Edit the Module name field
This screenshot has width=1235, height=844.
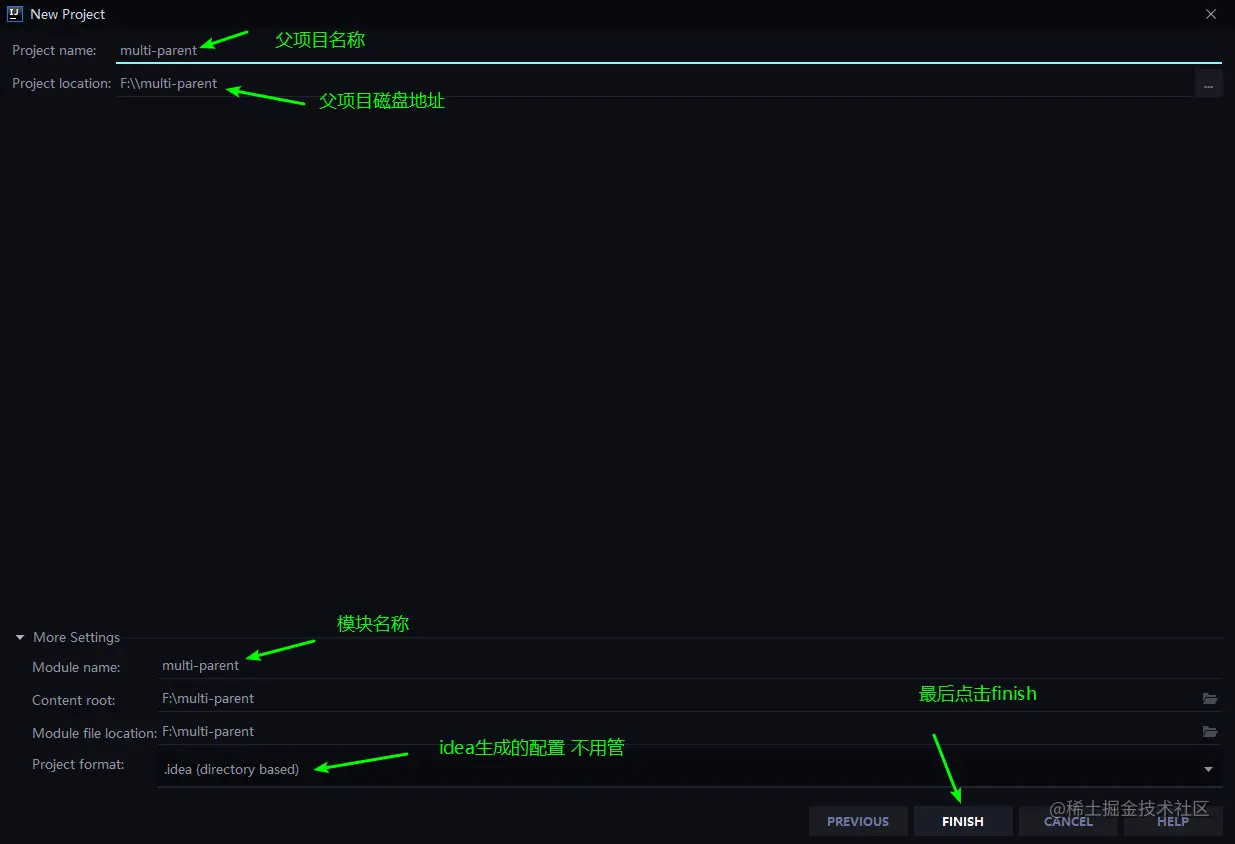(x=689, y=665)
